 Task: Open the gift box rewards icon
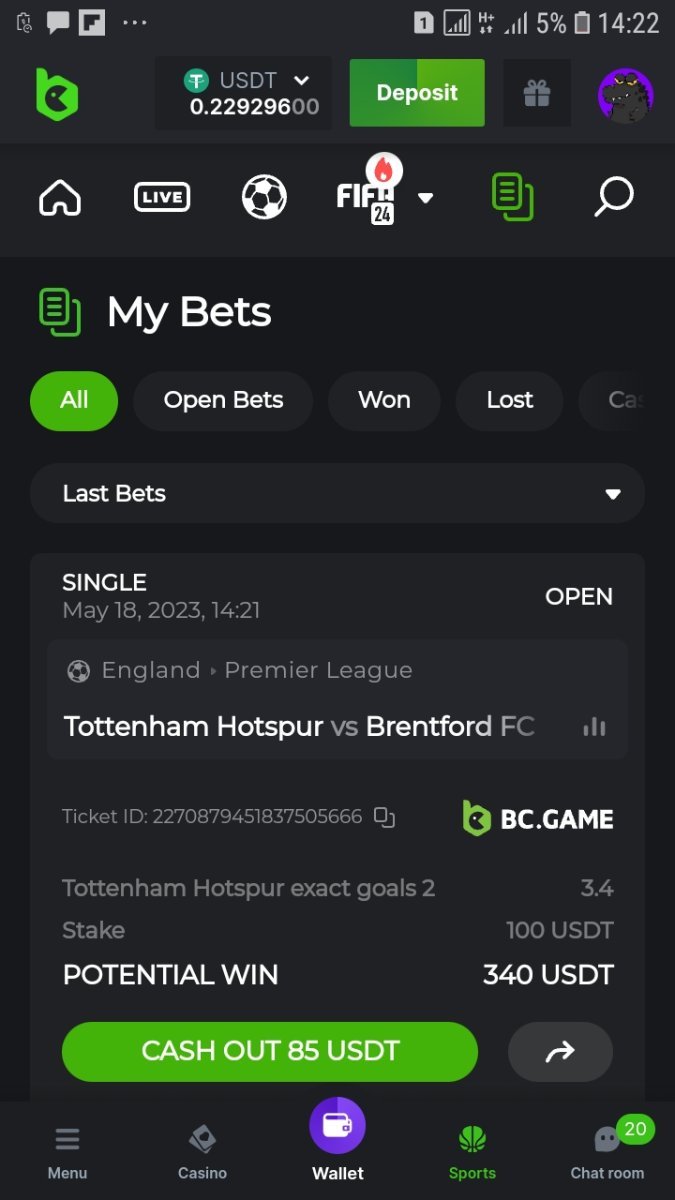[537, 94]
